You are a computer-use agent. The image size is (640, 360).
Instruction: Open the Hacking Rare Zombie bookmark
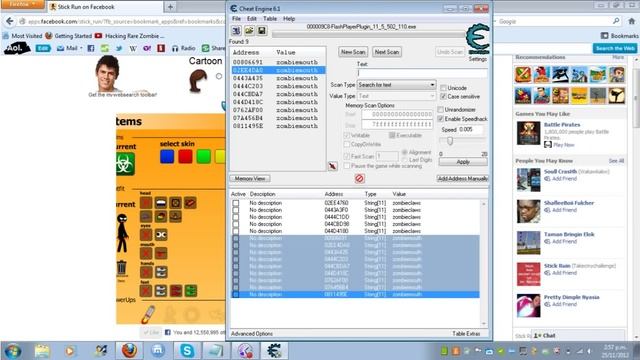point(130,36)
